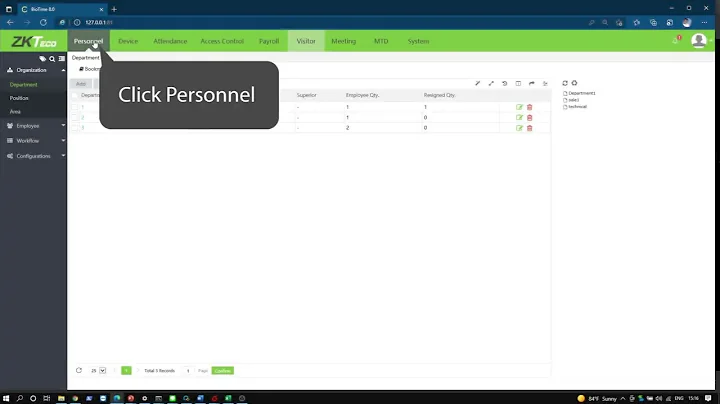Click the reset/undo icon in table toolbar
This screenshot has height=404, width=720.
click(505, 84)
